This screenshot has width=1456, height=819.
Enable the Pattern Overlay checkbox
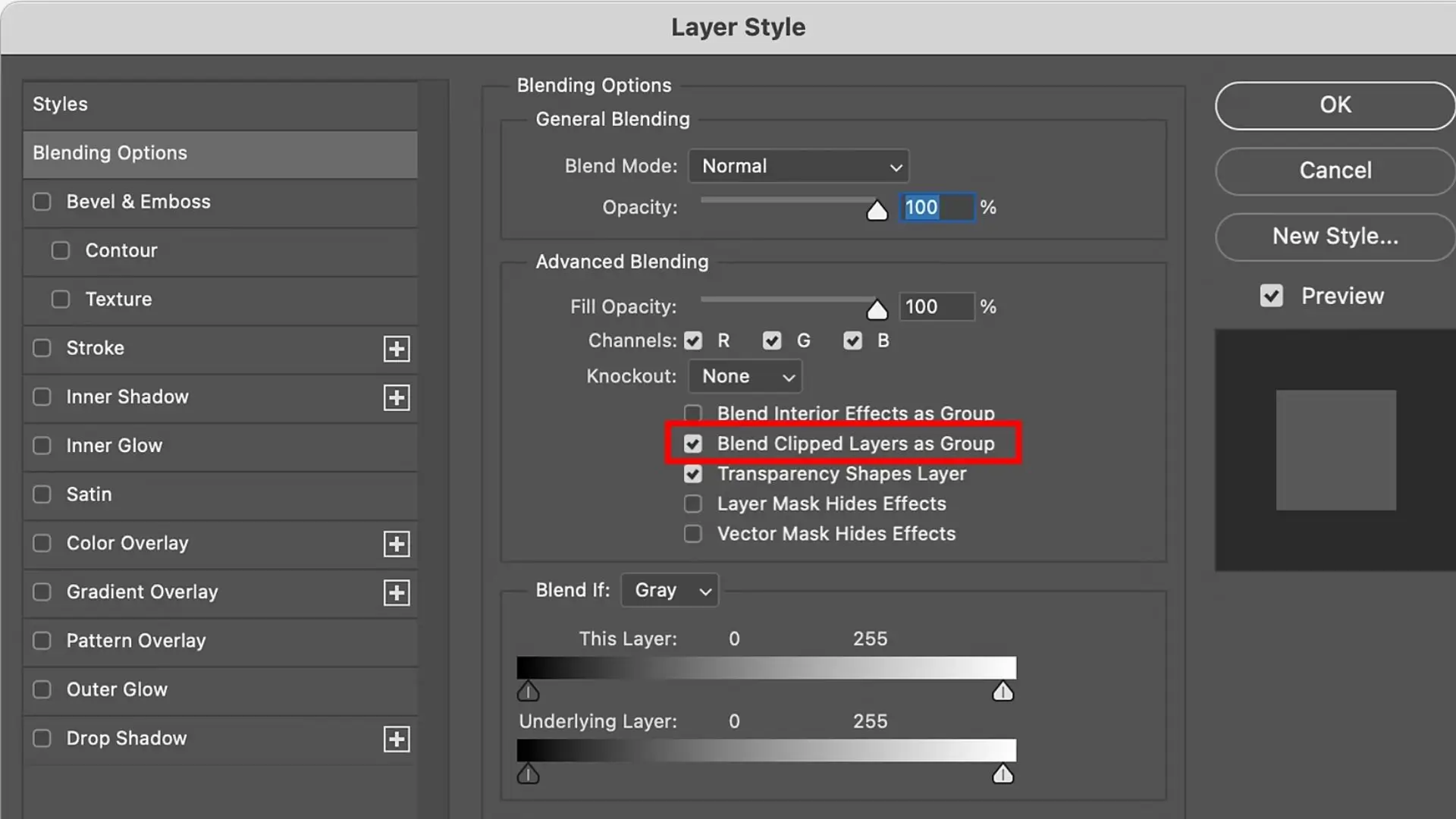point(42,641)
